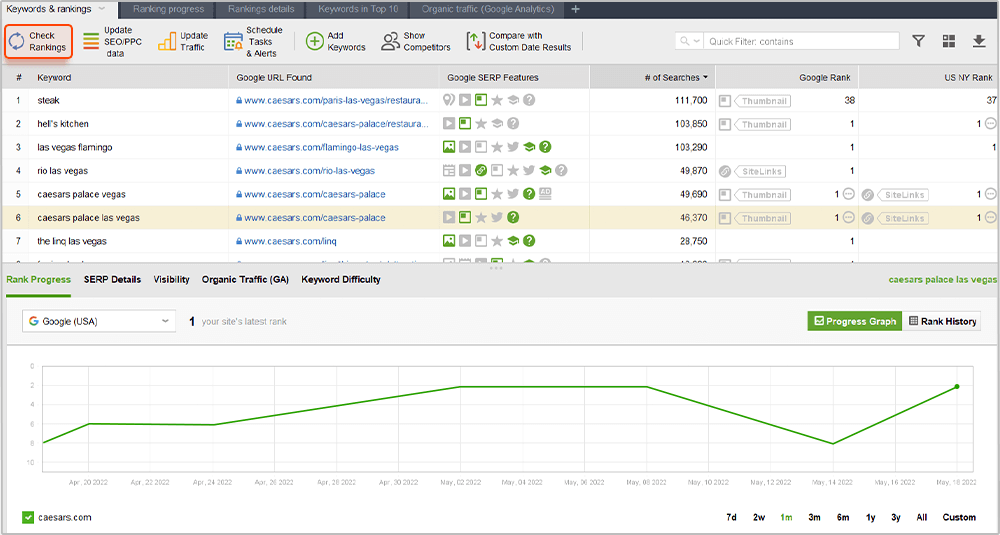This screenshot has width=1000, height=535.
Task: Set graph range to 3m
Action: click(x=814, y=517)
